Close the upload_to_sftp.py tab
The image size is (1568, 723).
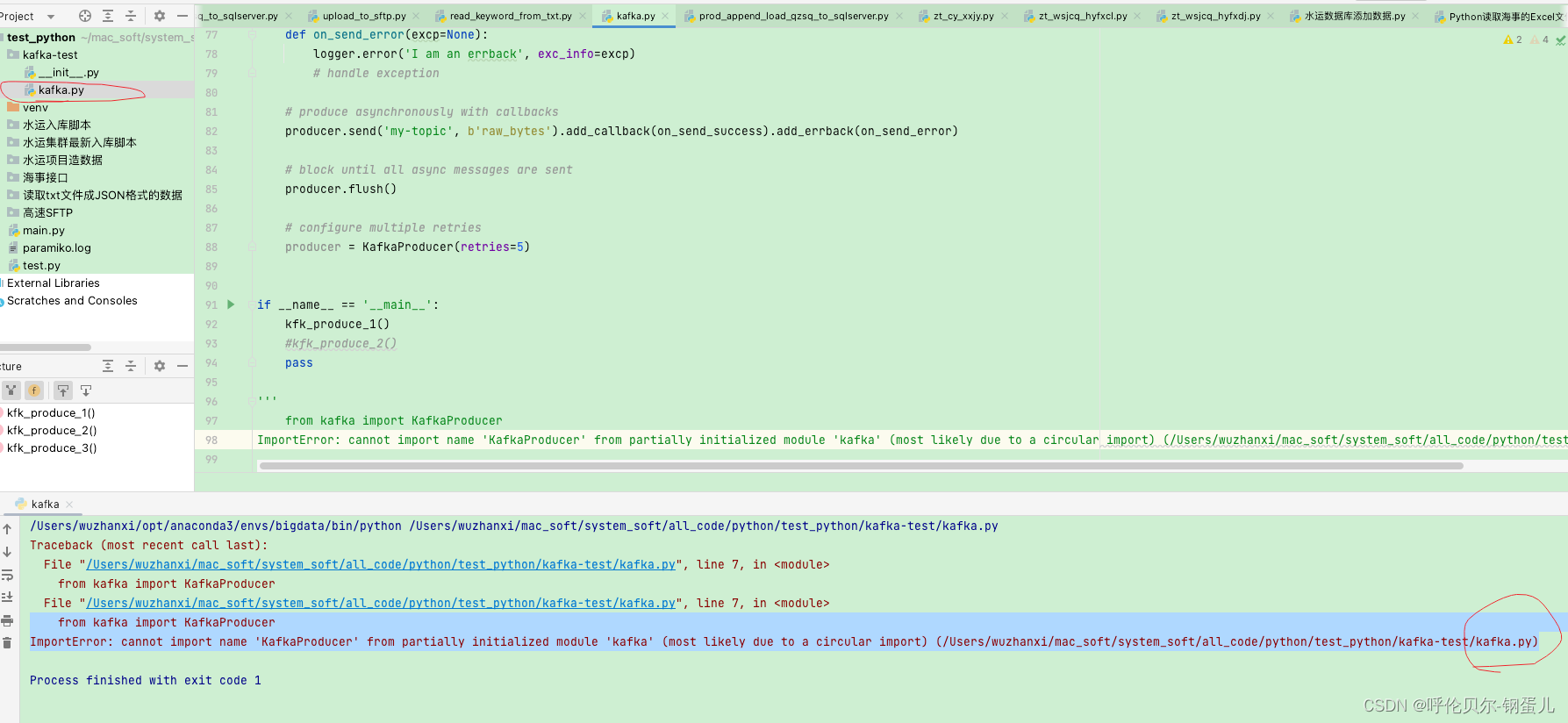tap(416, 16)
